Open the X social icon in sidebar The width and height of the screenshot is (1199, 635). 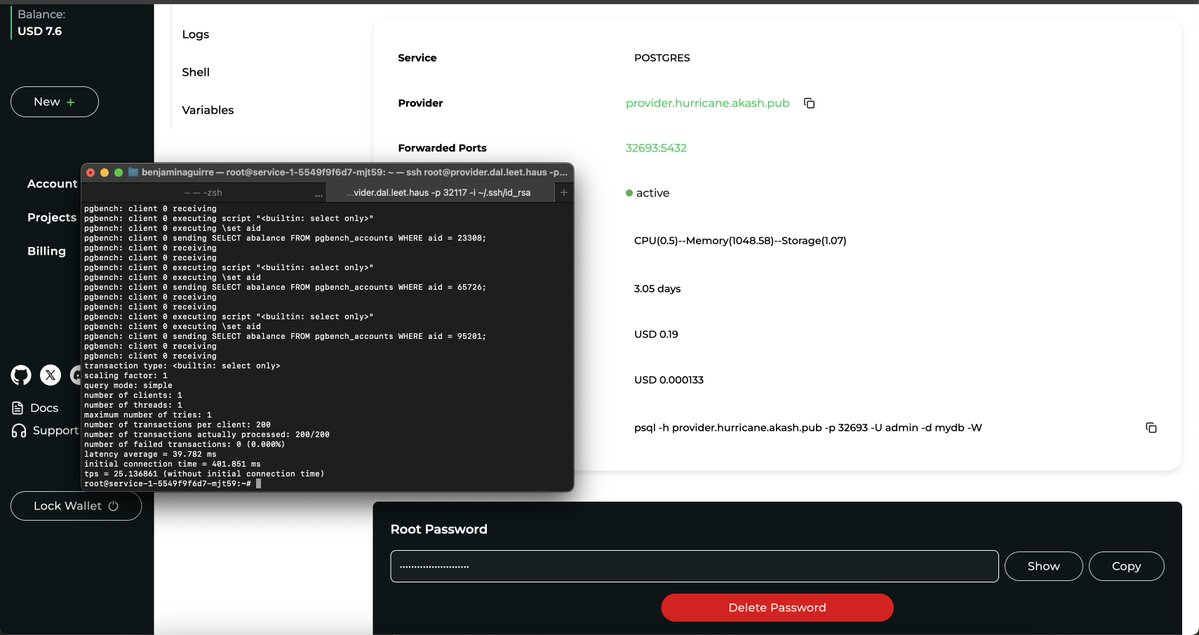pyautogui.click(x=50, y=375)
